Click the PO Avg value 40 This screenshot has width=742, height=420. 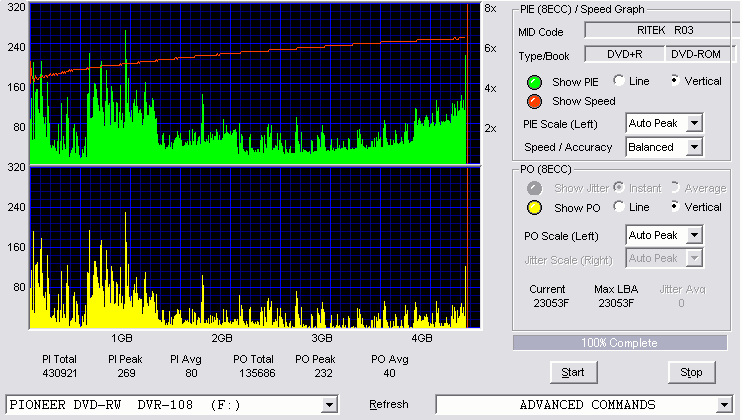pyautogui.click(x=389, y=373)
